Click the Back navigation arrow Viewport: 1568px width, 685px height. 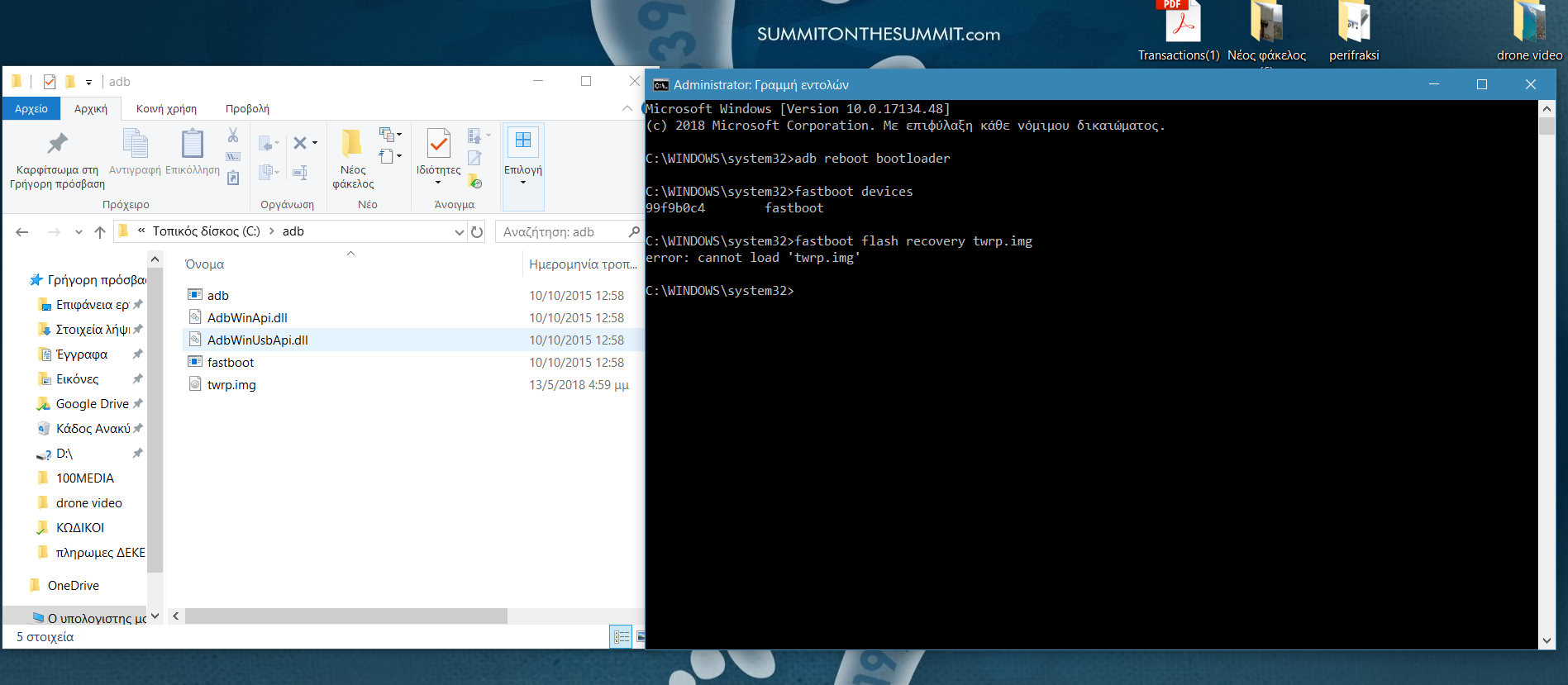[x=22, y=232]
